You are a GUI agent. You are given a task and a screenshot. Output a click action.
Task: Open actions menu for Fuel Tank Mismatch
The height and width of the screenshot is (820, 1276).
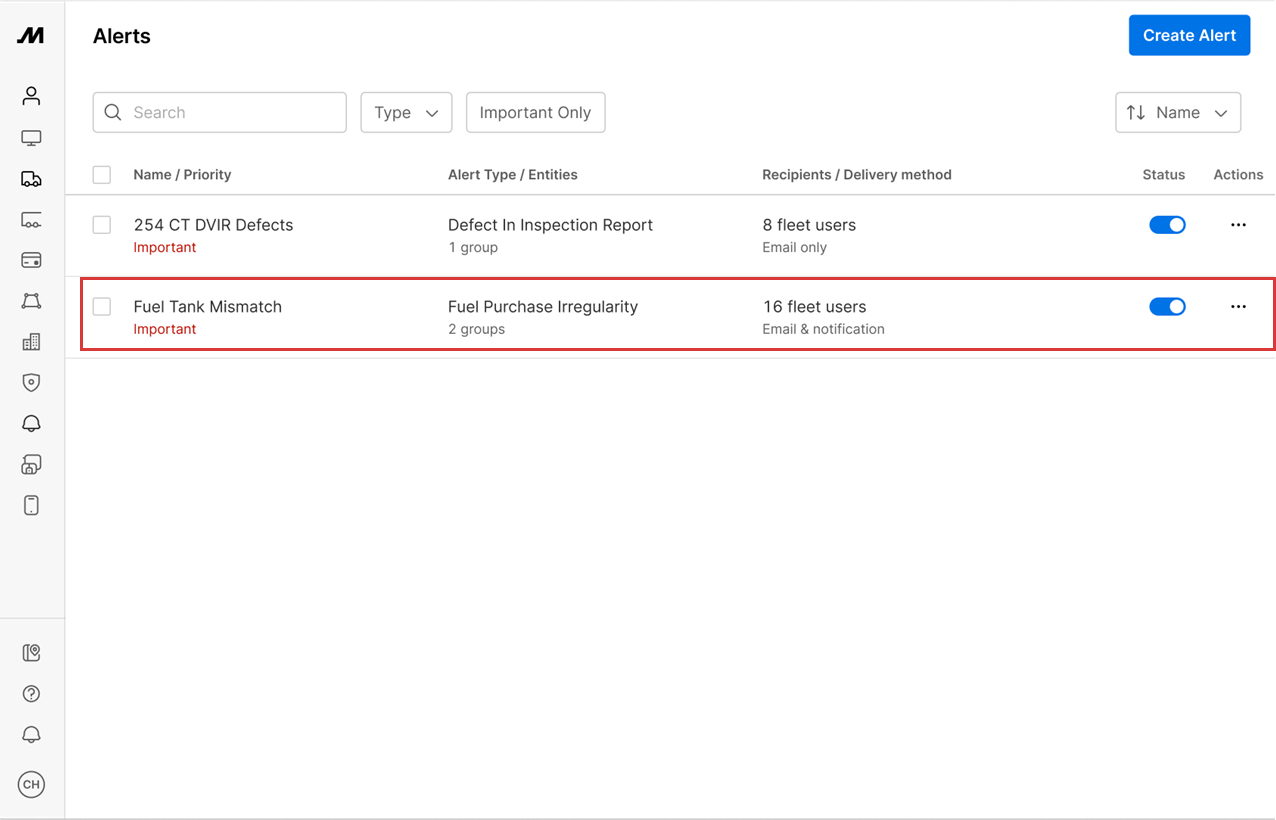point(1238,307)
